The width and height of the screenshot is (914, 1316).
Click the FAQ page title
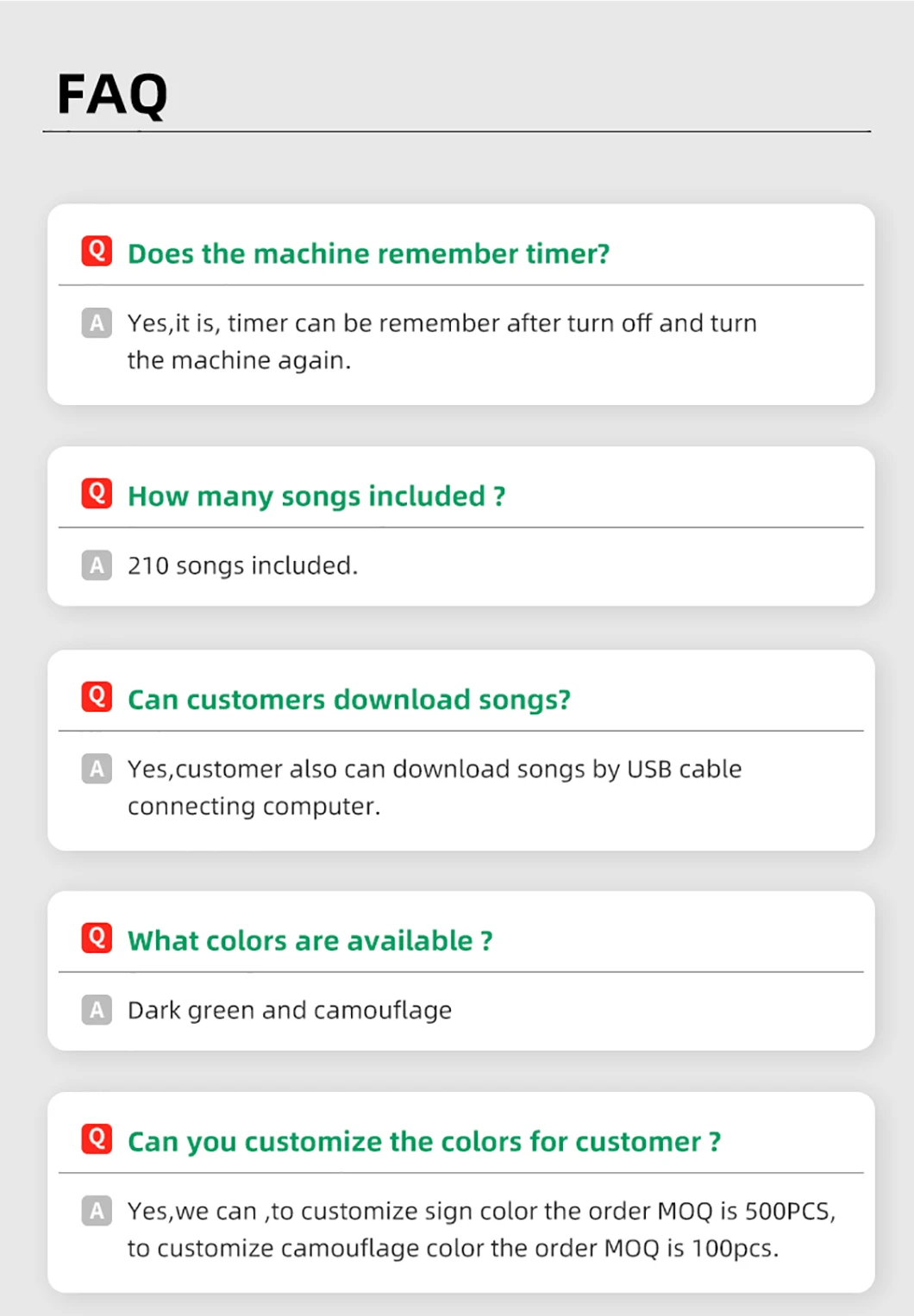tap(112, 94)
